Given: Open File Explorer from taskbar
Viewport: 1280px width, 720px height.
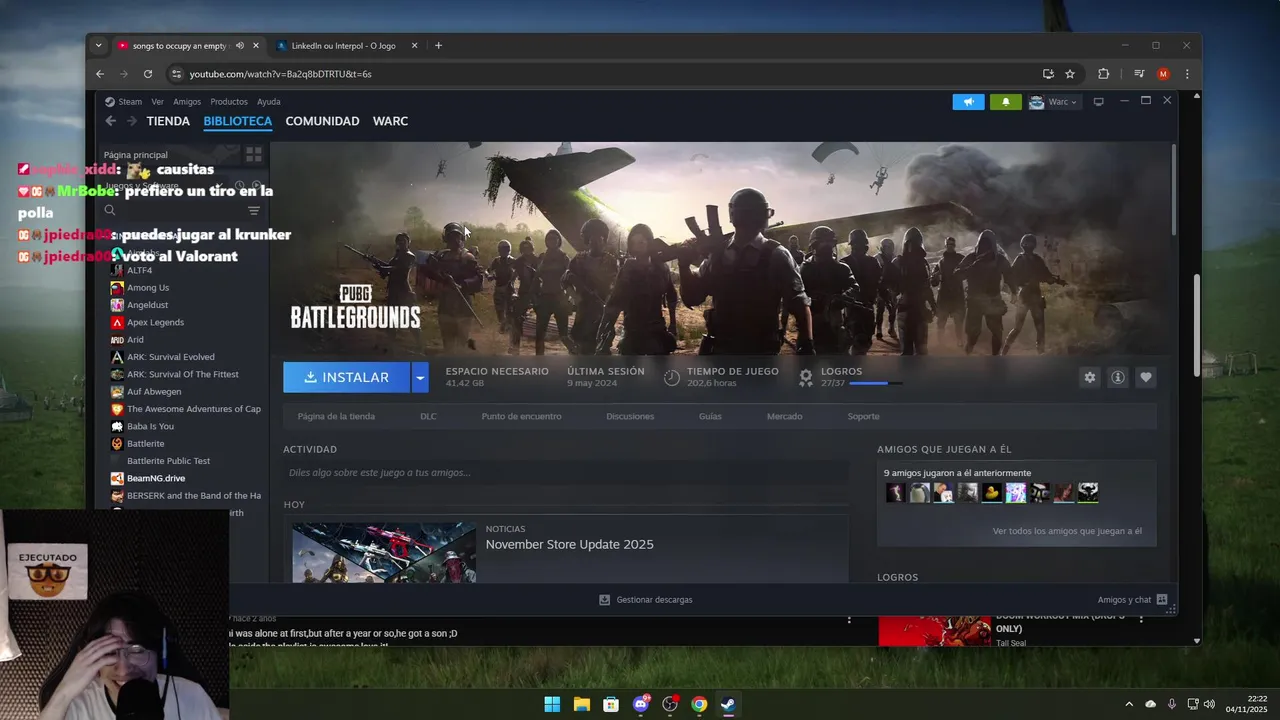Looking at the screenshot, I should pyautogui.click(x=581, y=704).
